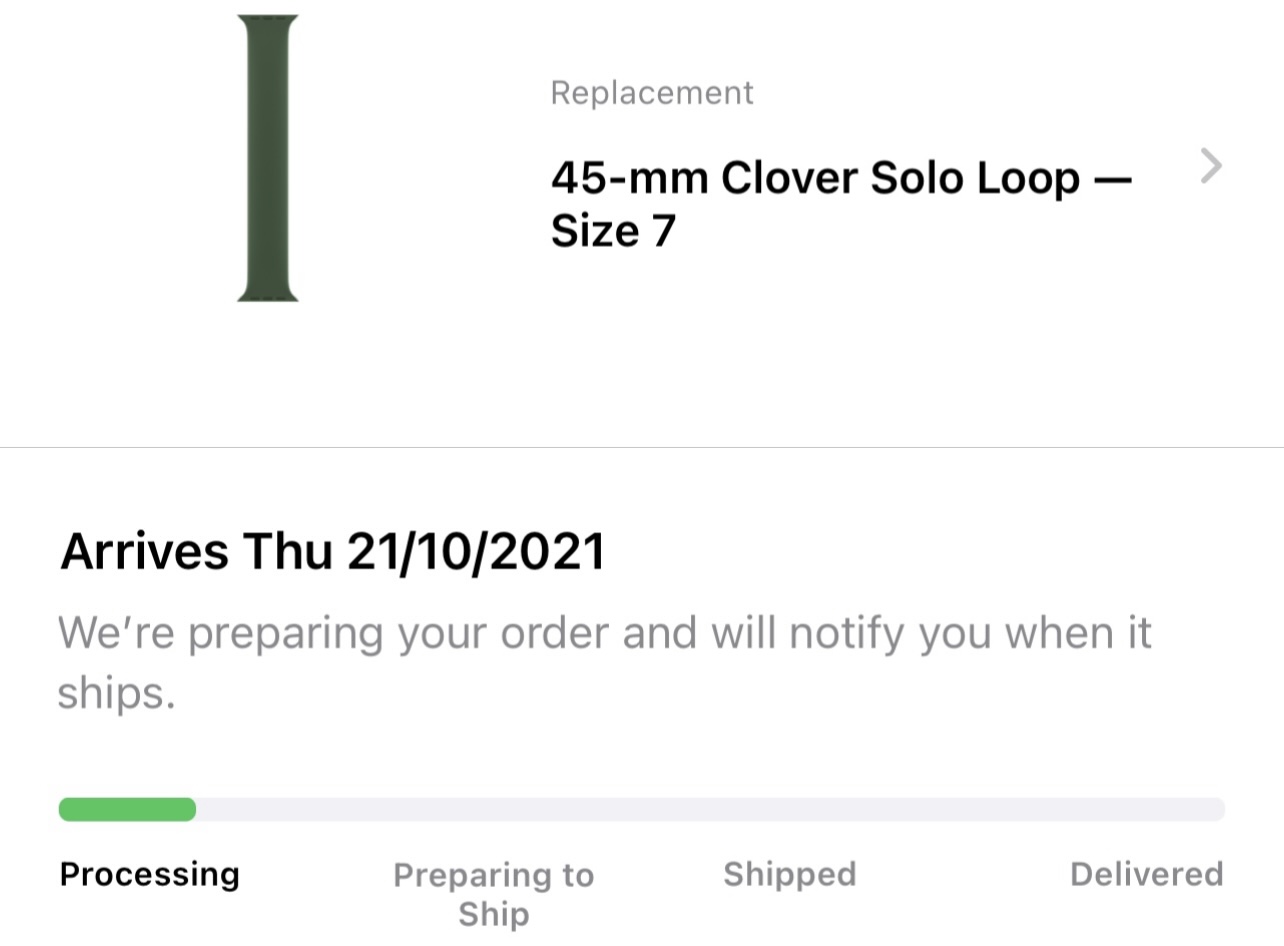Select the "Replacement" label above the product
The height and width of the screenshot is (946, 1284).
(651, 93)
